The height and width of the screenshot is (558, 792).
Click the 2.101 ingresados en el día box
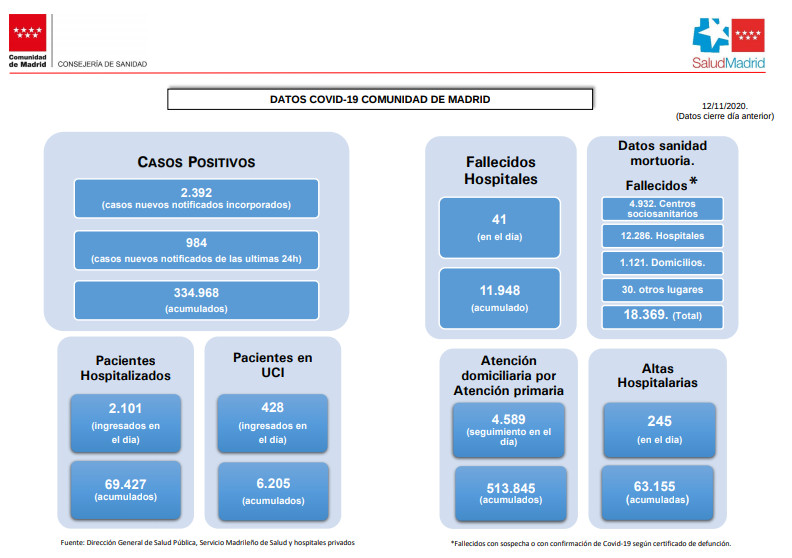[x=125, y=423]
